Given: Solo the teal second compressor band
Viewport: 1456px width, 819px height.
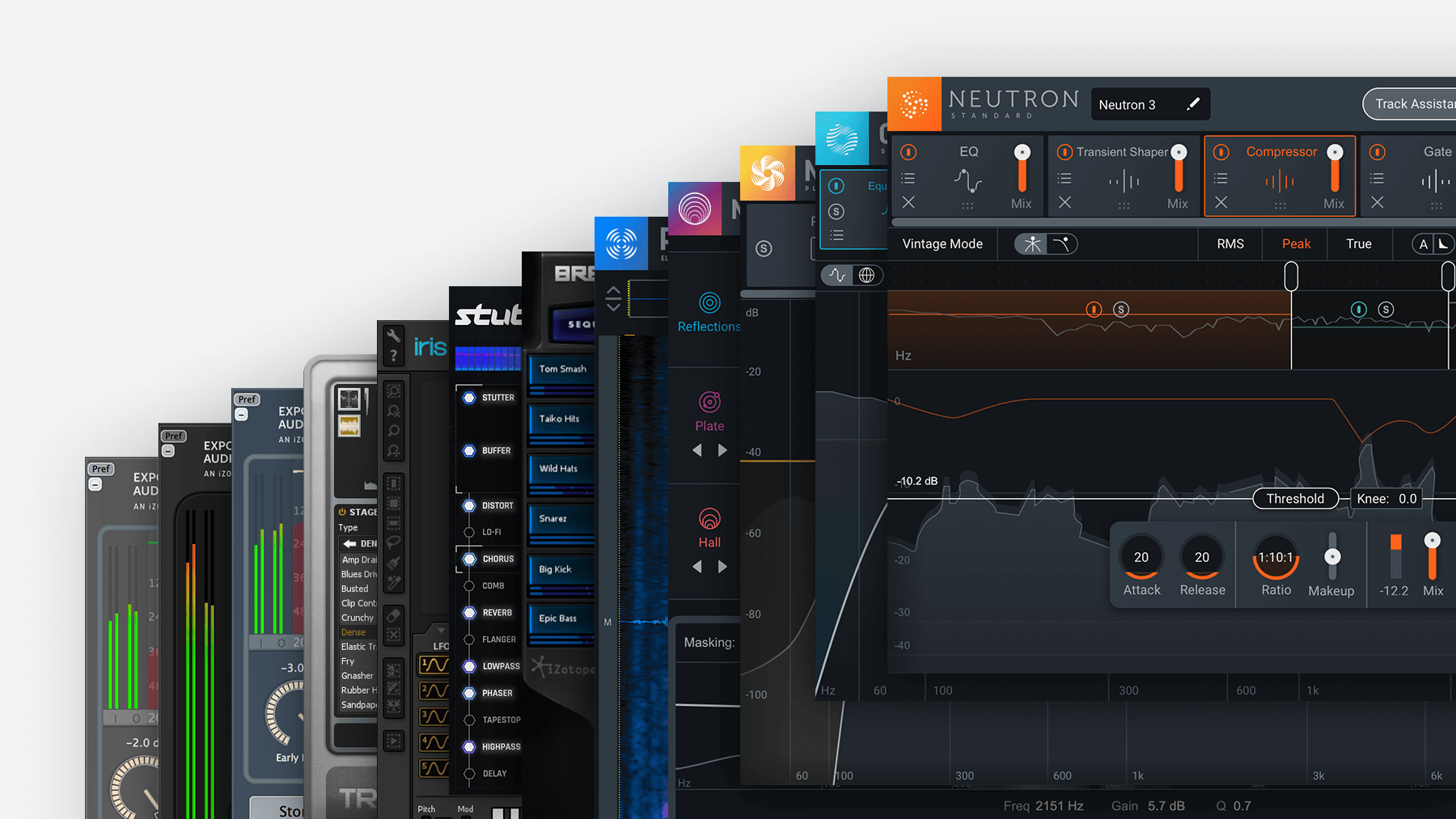Looking at the screenshot, I should (1386, 309).
